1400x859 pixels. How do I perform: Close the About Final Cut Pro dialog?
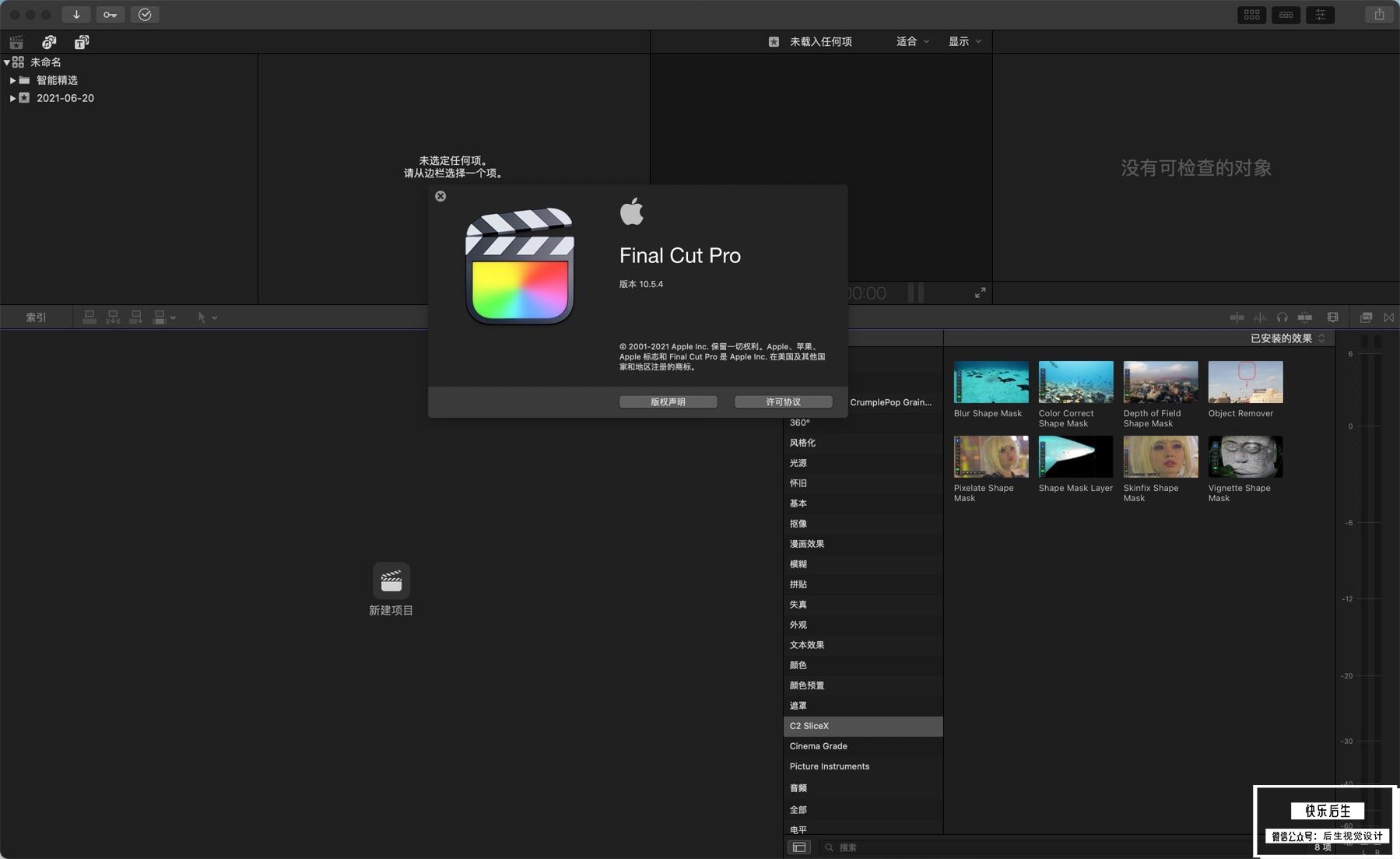click(x=440, y=196)
